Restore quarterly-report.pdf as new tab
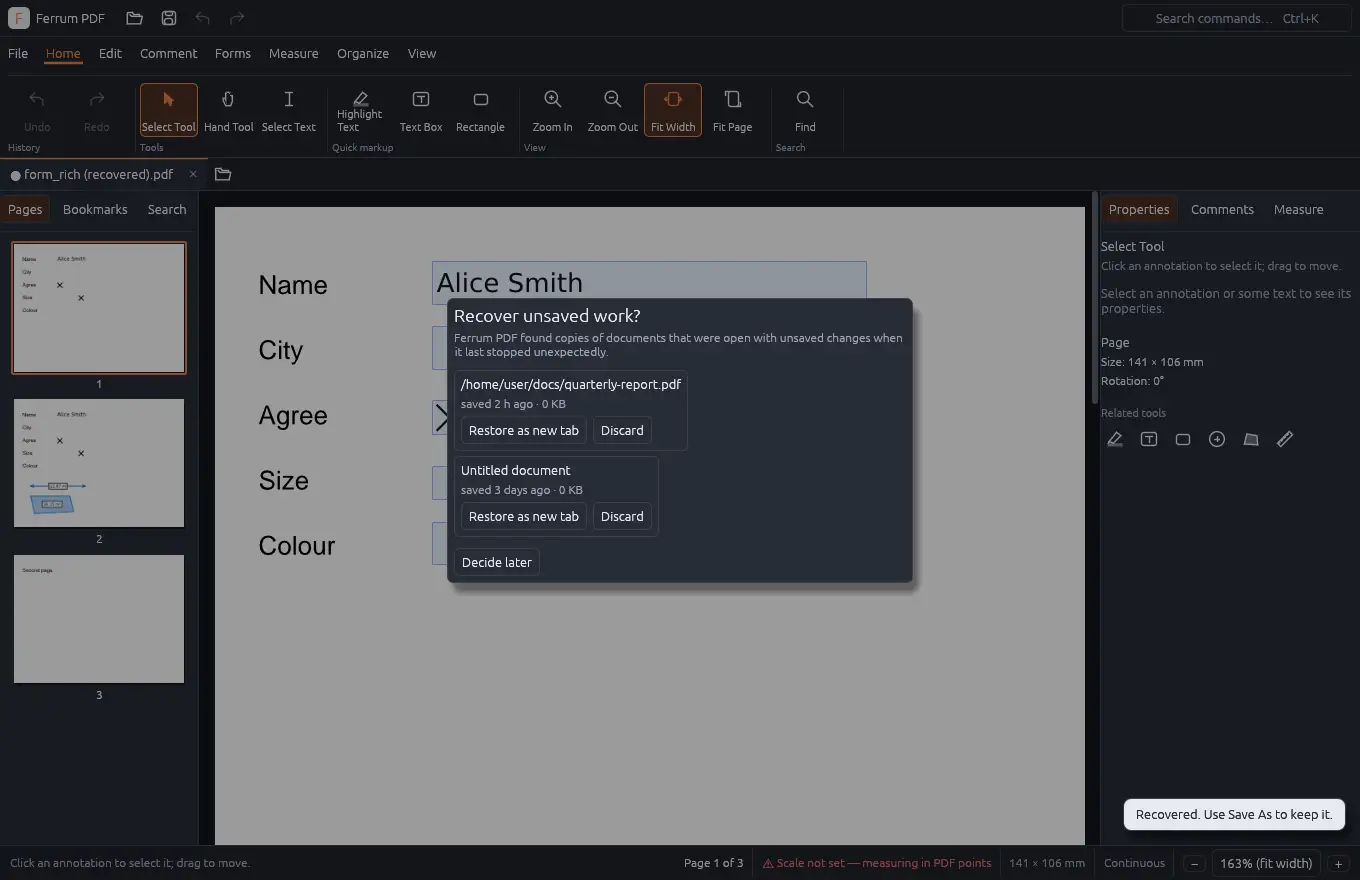The height and width of the screenshot is (880, 1360). (x=524, y=430)
